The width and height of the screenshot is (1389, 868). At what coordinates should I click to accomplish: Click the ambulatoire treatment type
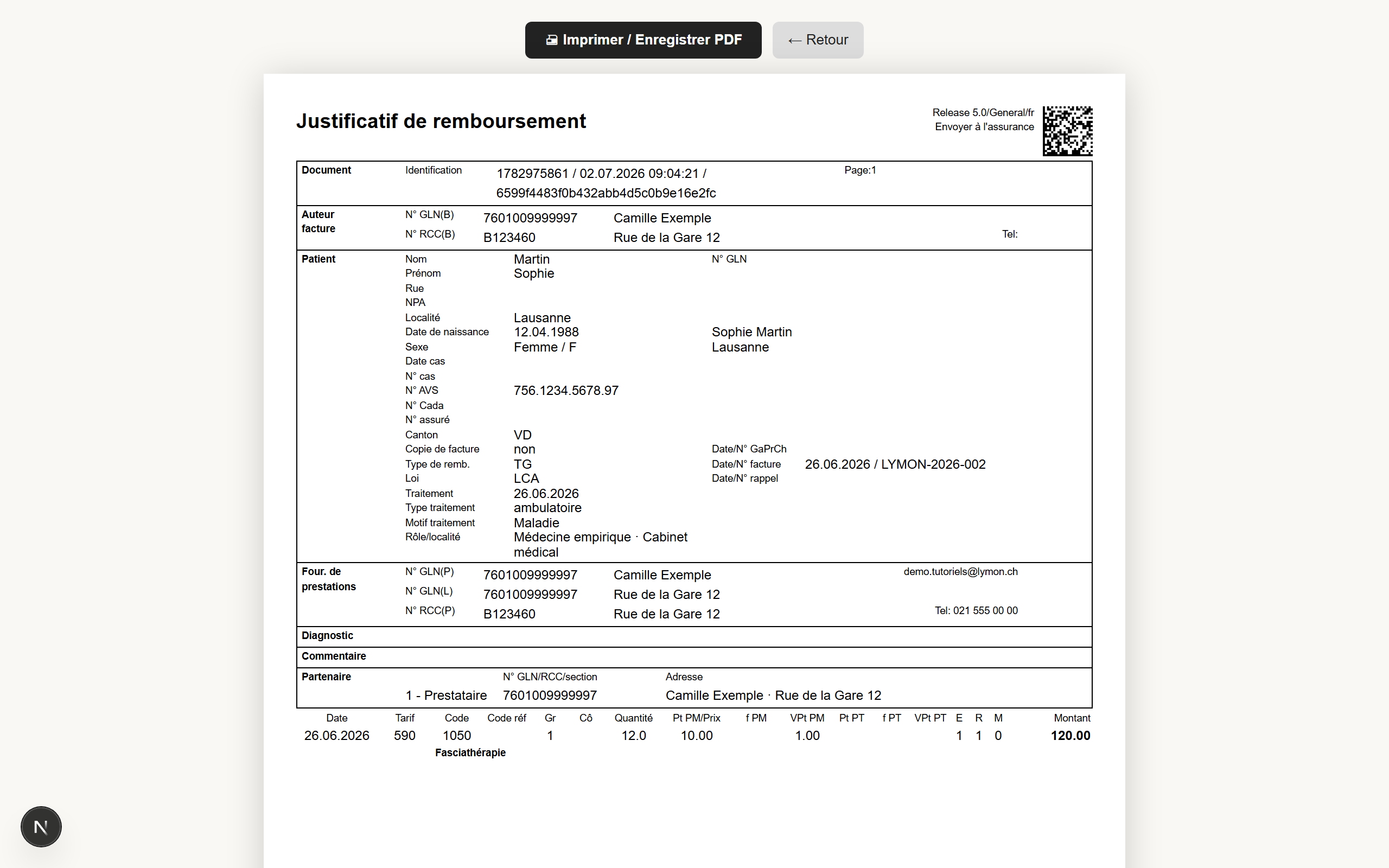click(x=547, y=508)
